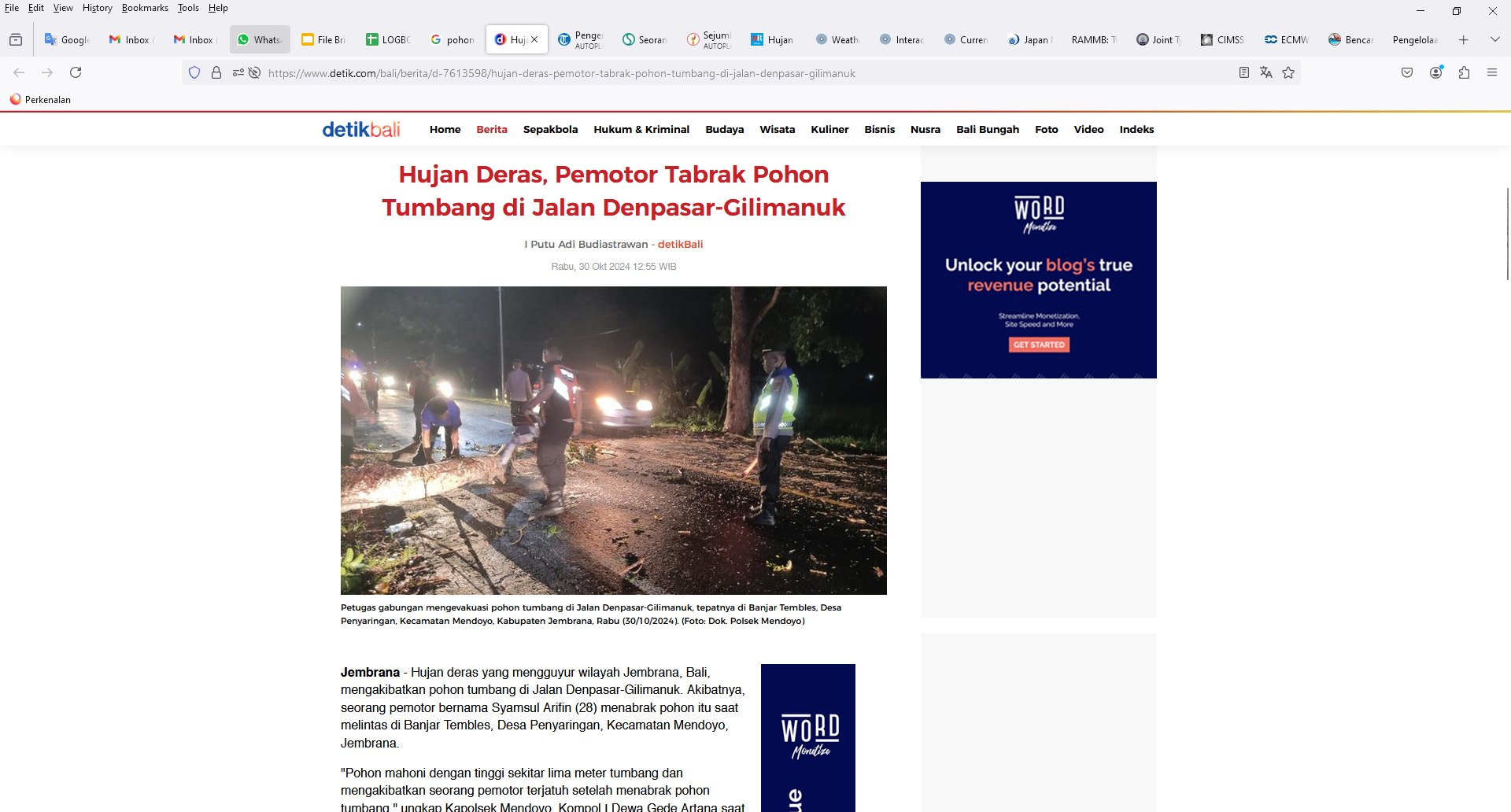The width and height of the screenshot is (1511, 812).
Task: Open site permissions icon in address bar
Action: pyautogui.click(x=238, y=73)
